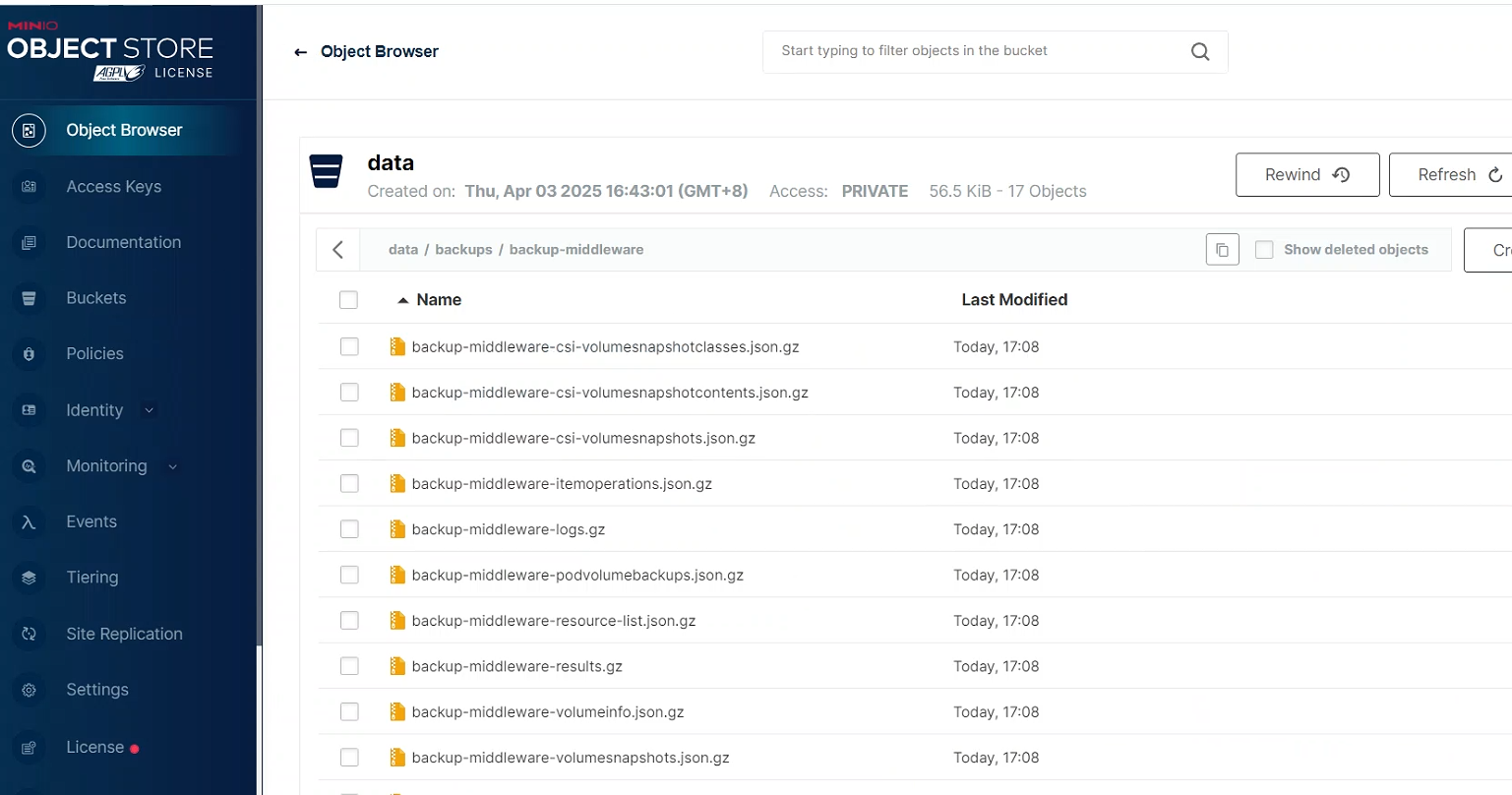
Task: Click the License sidebar icon
Action: pyautogui.click(x=29, y=748)
